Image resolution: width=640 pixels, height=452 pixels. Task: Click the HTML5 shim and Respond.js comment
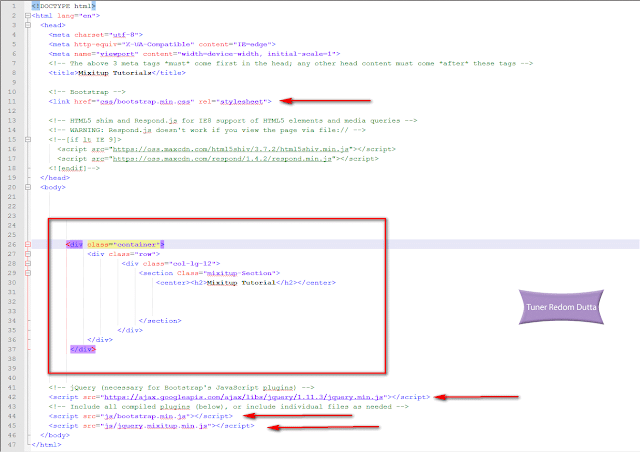point(233,120)
